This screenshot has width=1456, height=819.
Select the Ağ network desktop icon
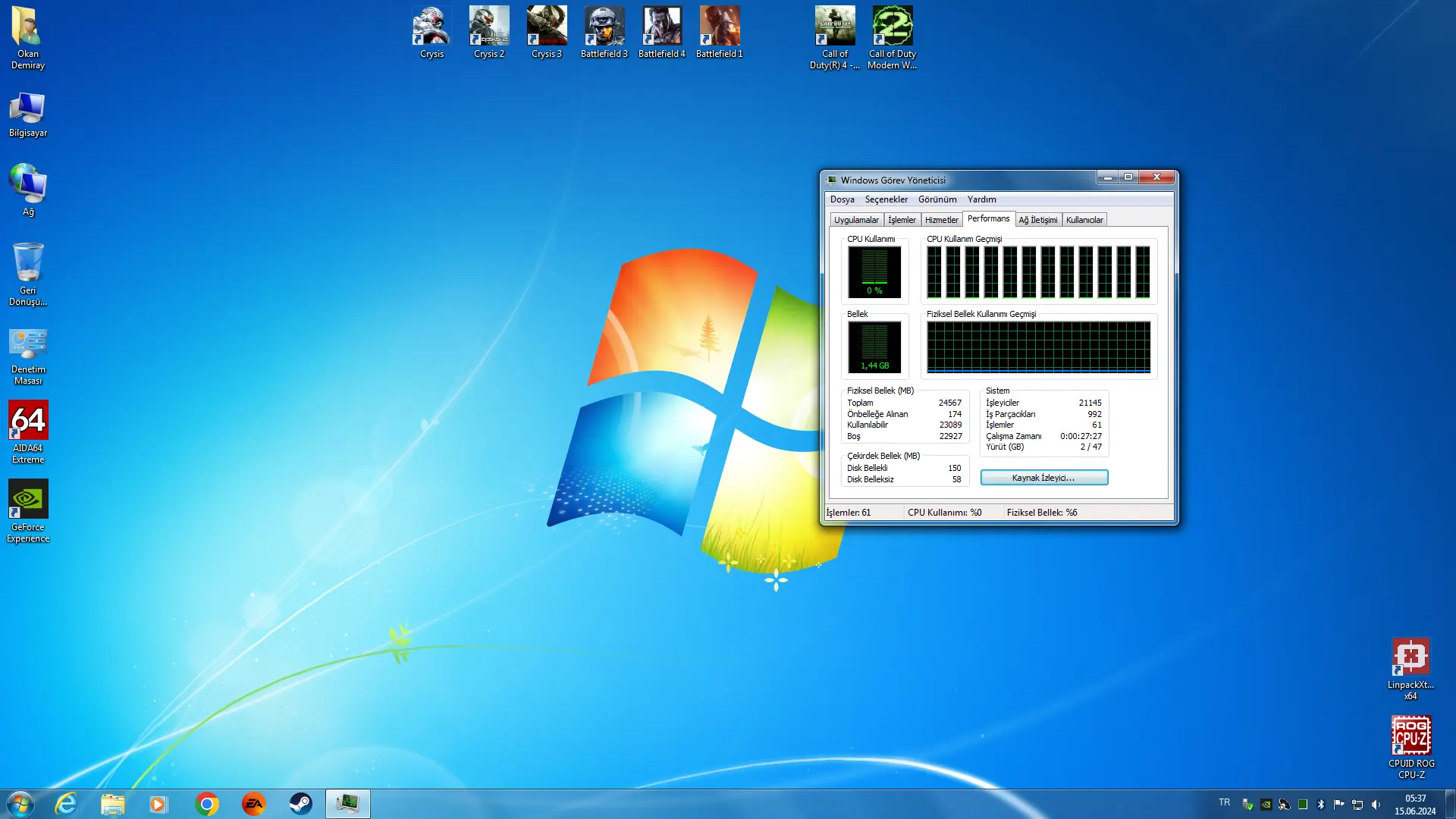(x=28, y=190)
